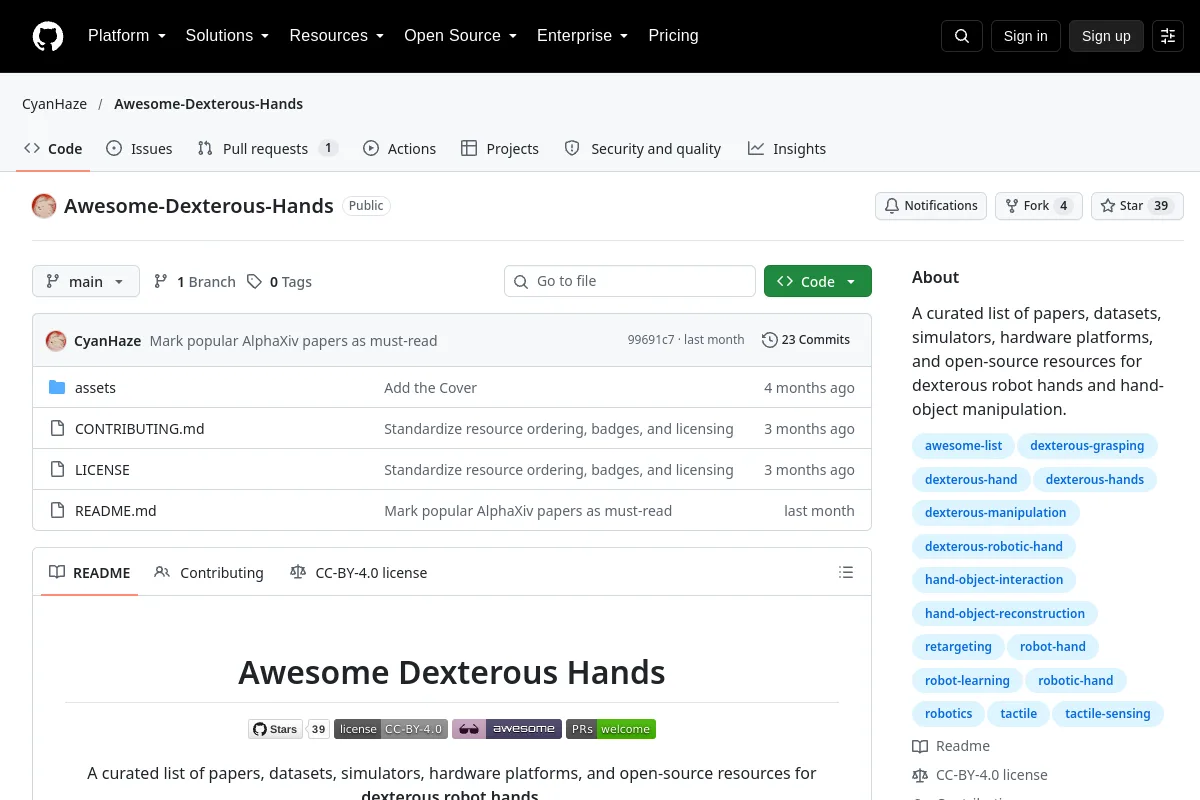Screen dimensions: 1200x800
Task: Select the README file tab
Action: tap(90, 573)
